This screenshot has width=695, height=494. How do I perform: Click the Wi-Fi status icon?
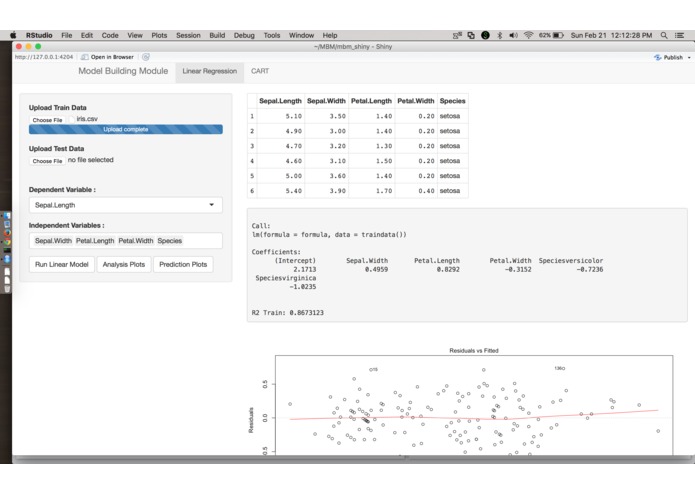tap(528, 35)
